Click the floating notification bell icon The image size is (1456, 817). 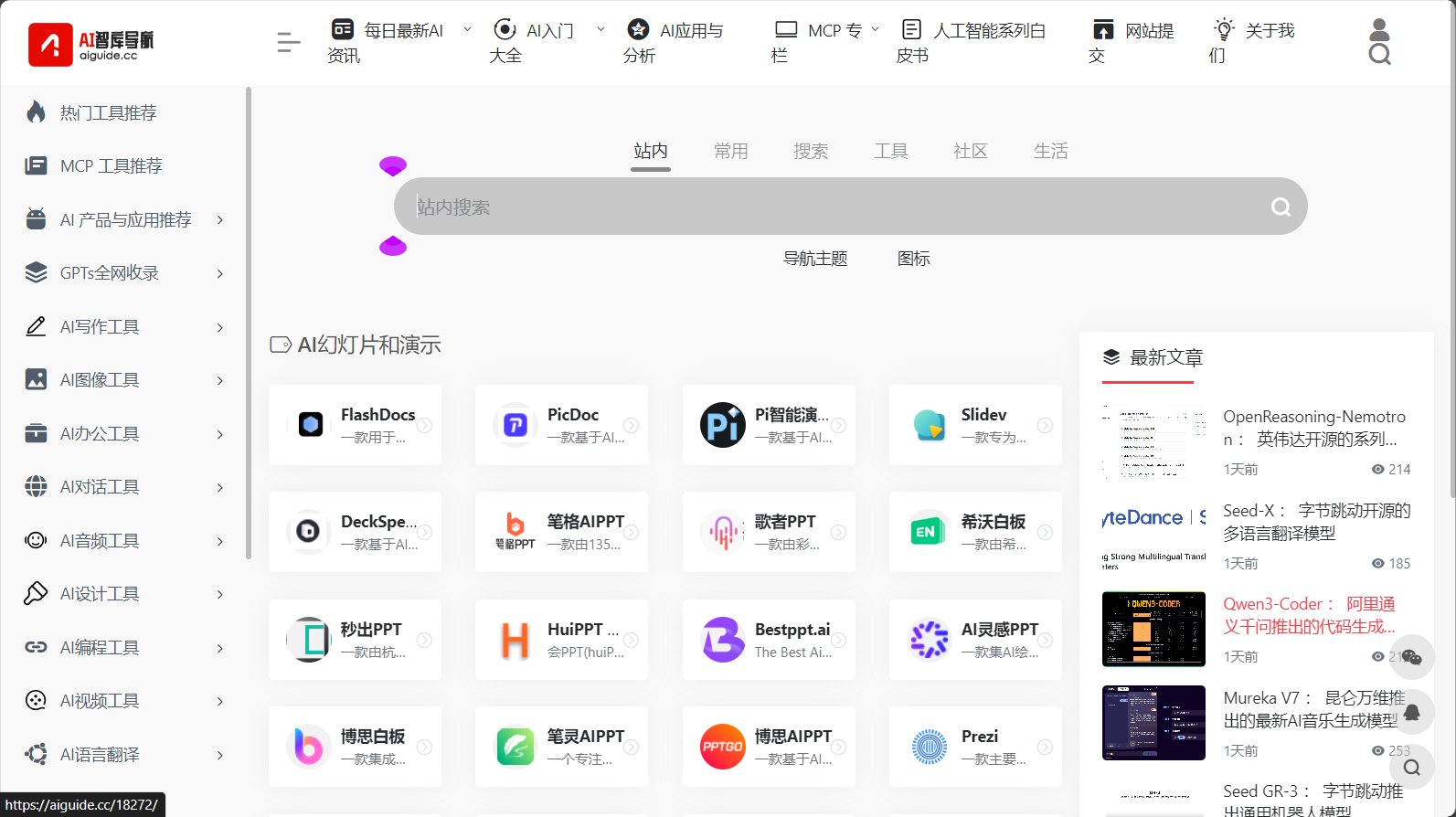pos(1412,712)
